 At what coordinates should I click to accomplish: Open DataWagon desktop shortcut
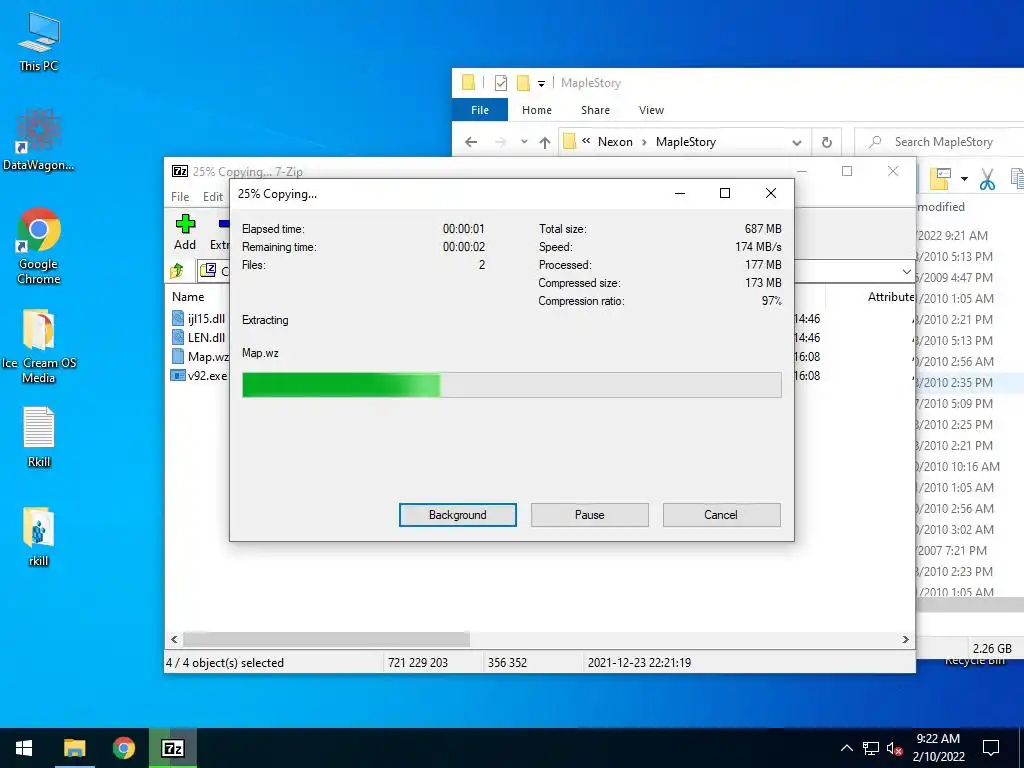tap(39, 139)
